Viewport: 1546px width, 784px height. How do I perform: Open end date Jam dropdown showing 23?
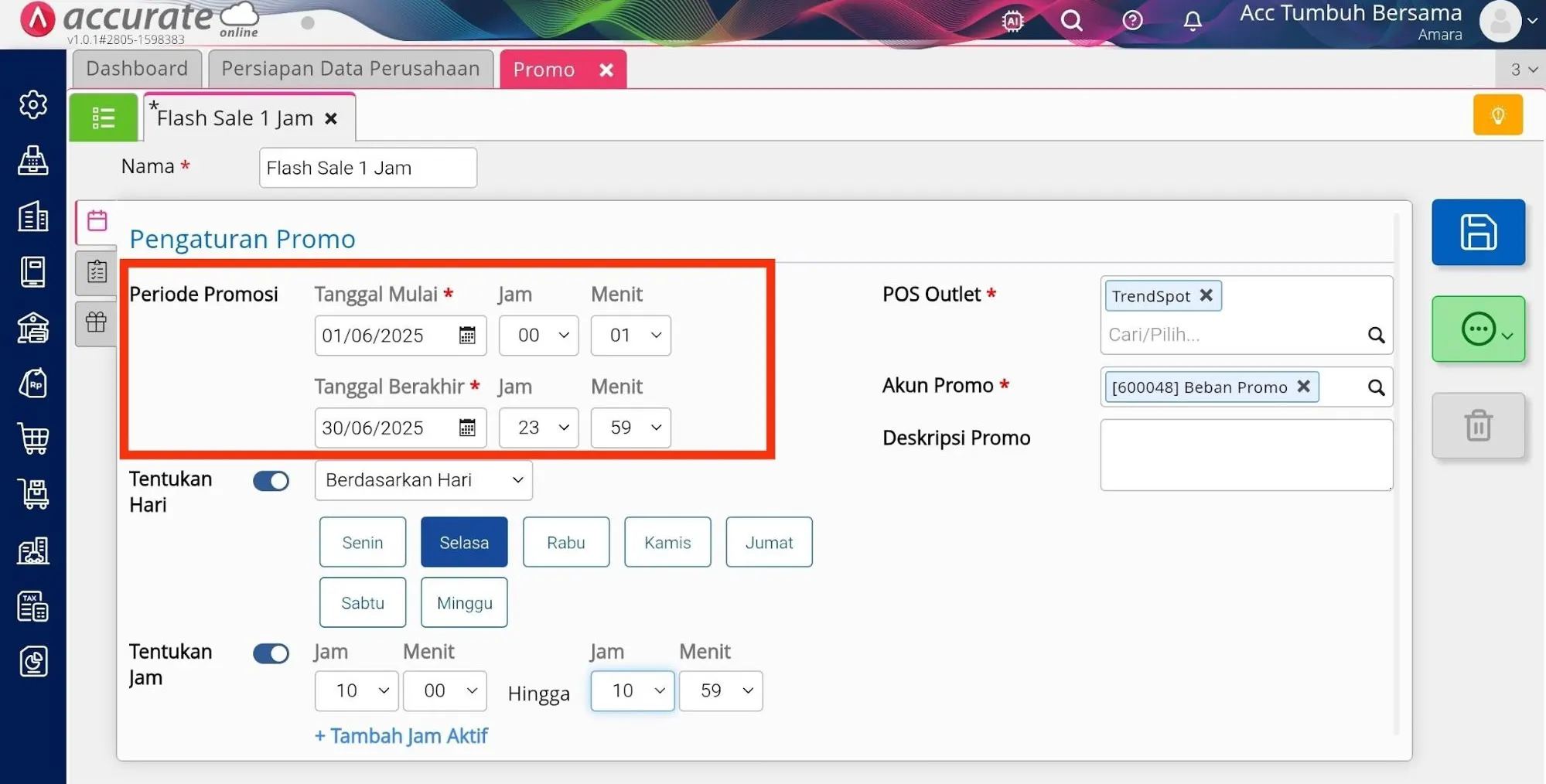(539, 428)
